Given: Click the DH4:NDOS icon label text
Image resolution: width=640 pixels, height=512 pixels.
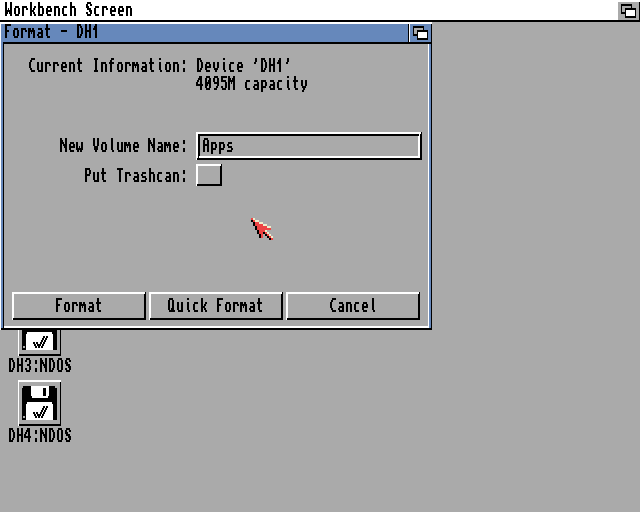Looking at the screenshot, I should [x=40, y=436].
